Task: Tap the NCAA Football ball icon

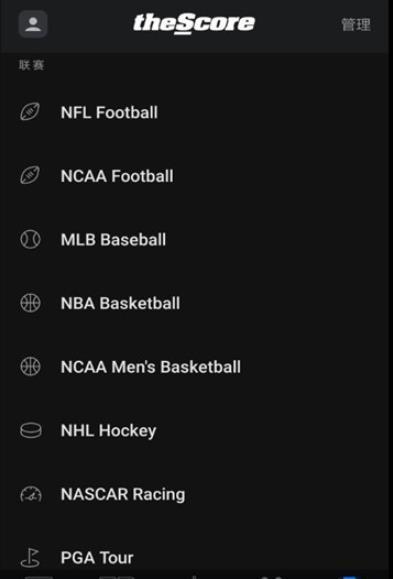Action: point(30,175)
